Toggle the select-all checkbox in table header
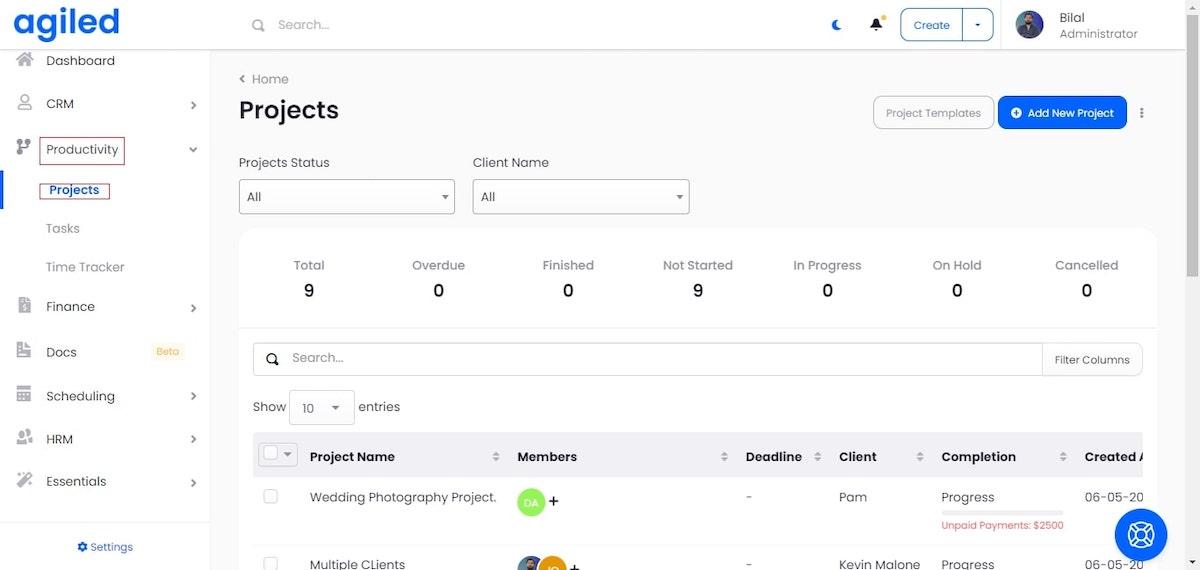The width and height of the screenshot is (1200, 570). coord(270,454)
